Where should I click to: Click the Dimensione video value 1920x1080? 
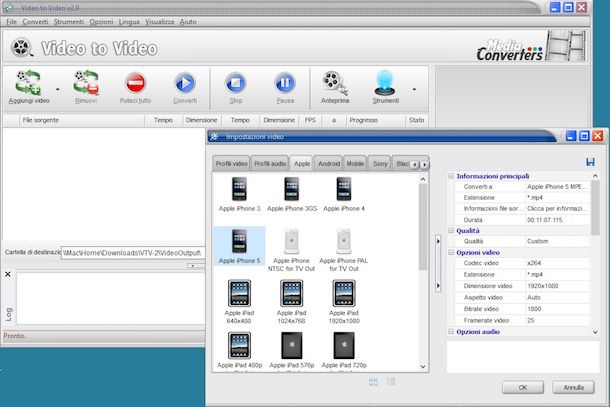(x=557, y=286)
